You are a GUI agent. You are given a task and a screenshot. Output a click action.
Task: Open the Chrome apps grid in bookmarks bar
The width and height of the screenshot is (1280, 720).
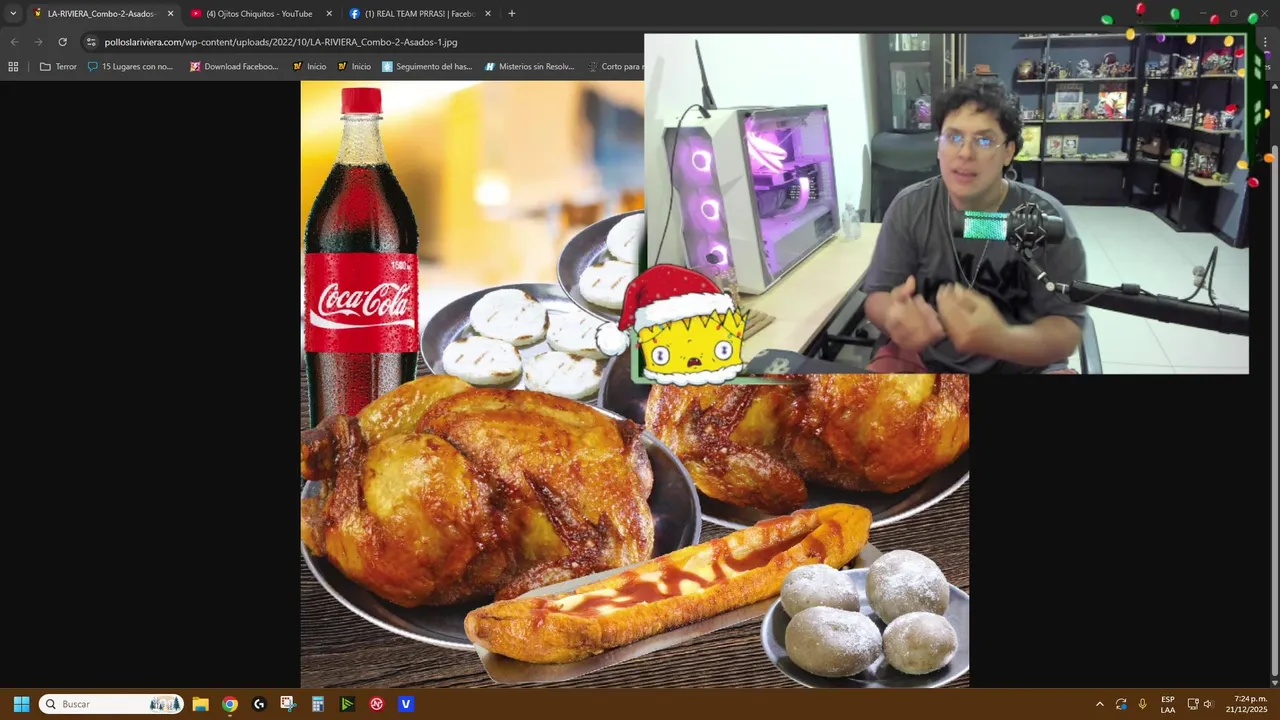13,67
